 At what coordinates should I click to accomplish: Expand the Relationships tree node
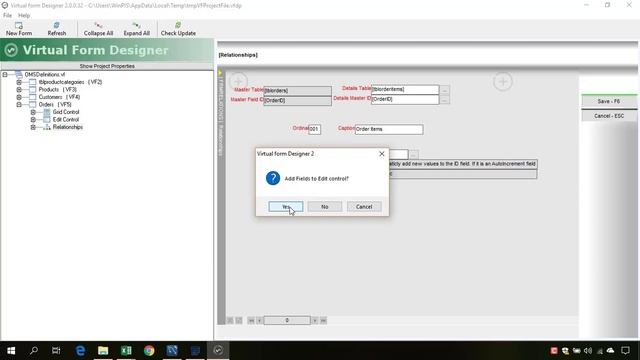click(x=33, y=127)
